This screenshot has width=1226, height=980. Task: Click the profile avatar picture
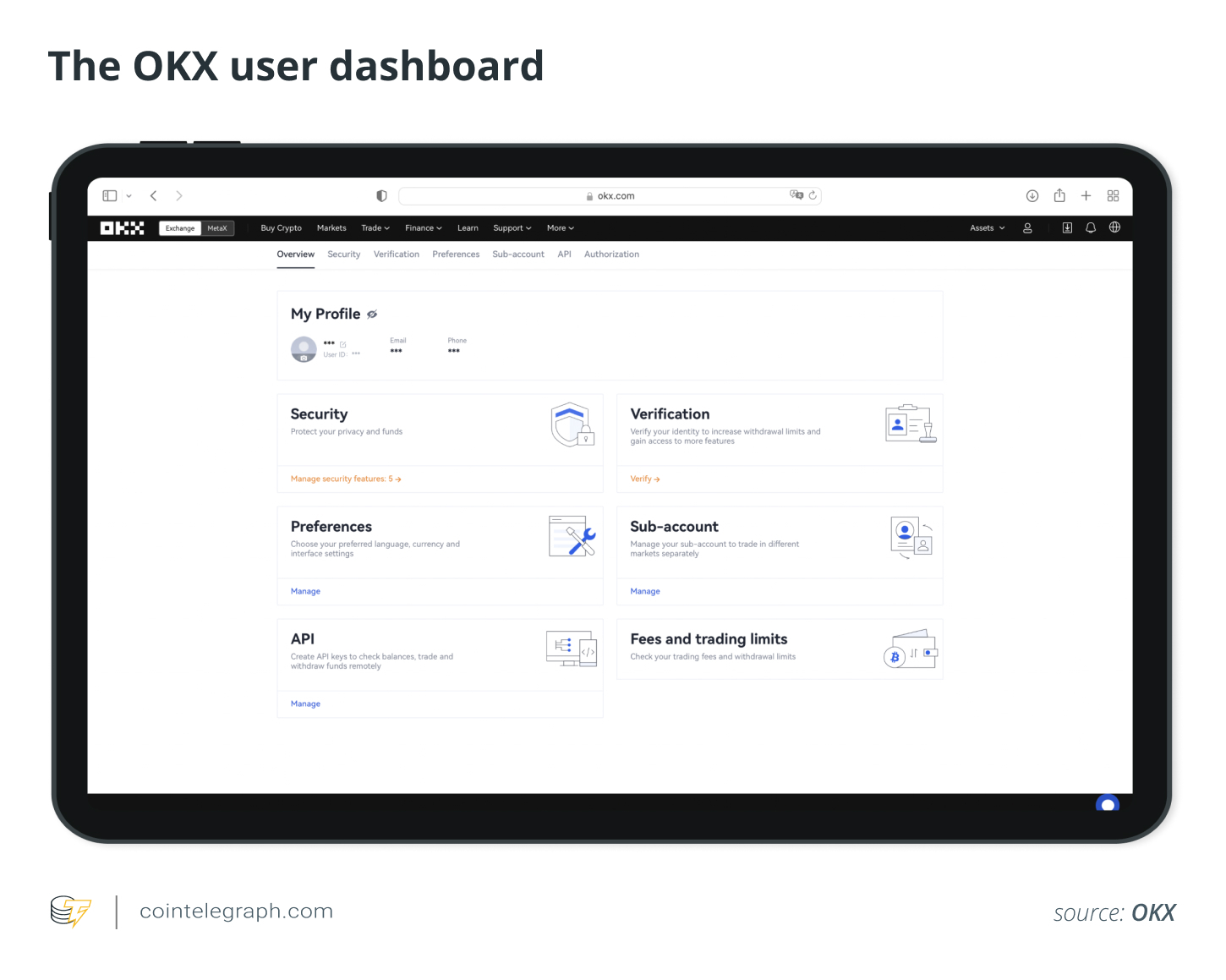pyautogui.click(x=304, y=348)
